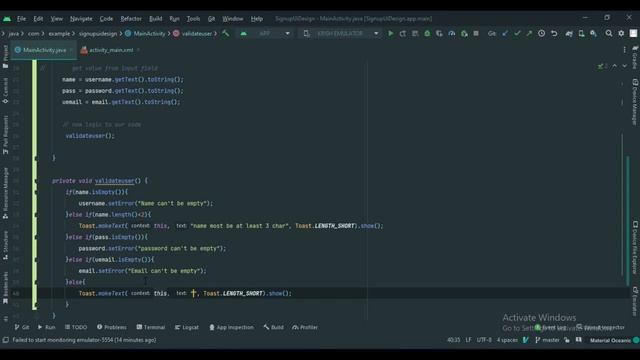Stop the running app
The width and height of the screenshot is (640, 360).
click(x=476, y=33)
